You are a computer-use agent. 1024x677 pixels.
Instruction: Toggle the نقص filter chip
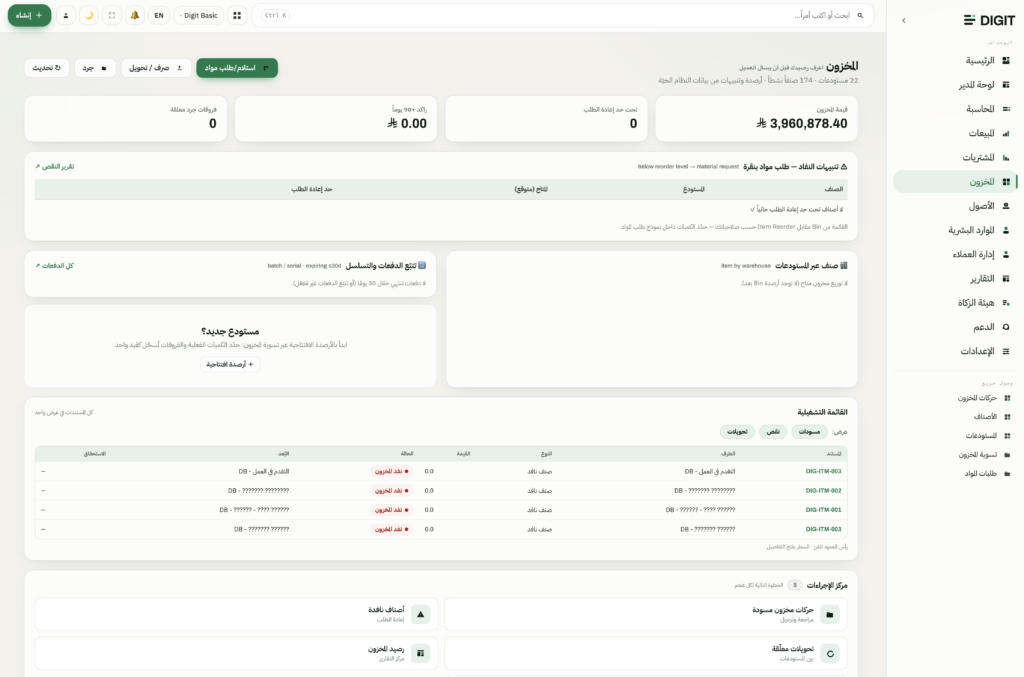[773, 432]
